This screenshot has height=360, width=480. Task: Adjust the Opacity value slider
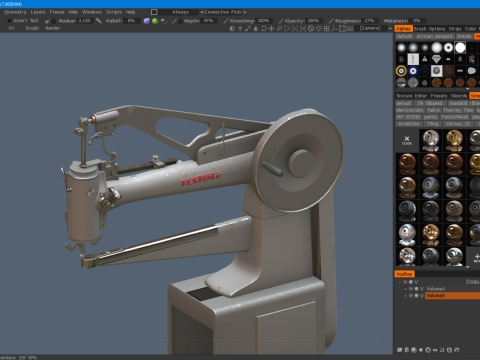point(313,21)
